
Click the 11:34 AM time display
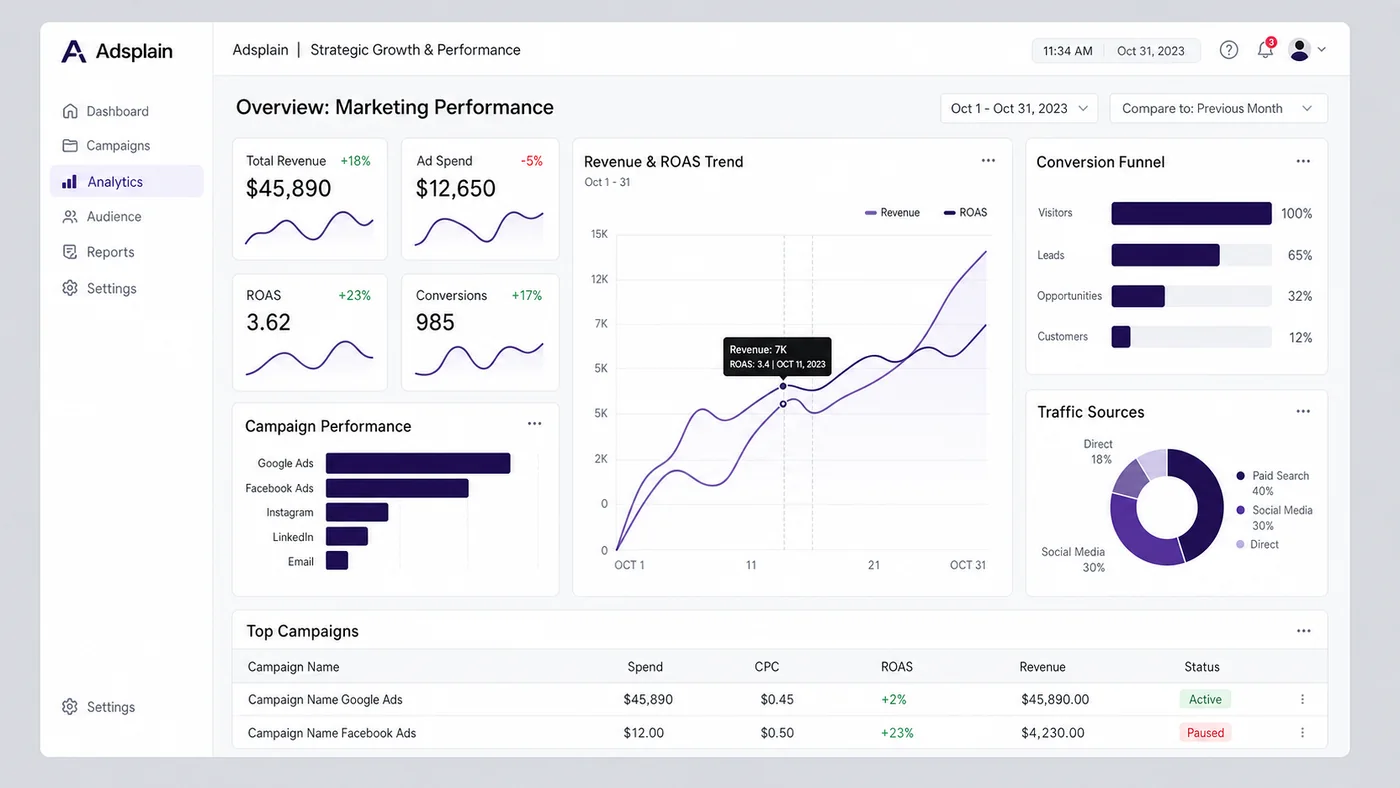point(1067,51)
